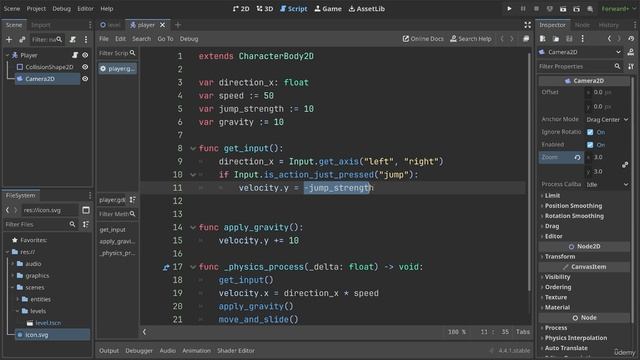The width and height of the screenshot is (640, 360).
Task: Select CollisionShape2D node in tree
Action: click(x=49, y=67)
